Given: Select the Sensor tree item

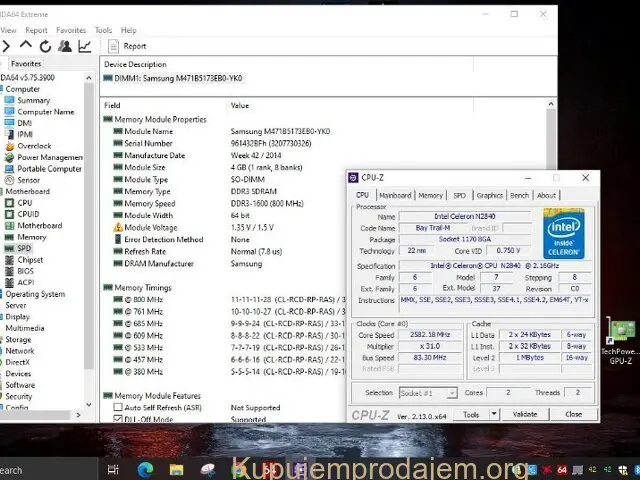Looking at the screenshot, I should click(29, 180).
